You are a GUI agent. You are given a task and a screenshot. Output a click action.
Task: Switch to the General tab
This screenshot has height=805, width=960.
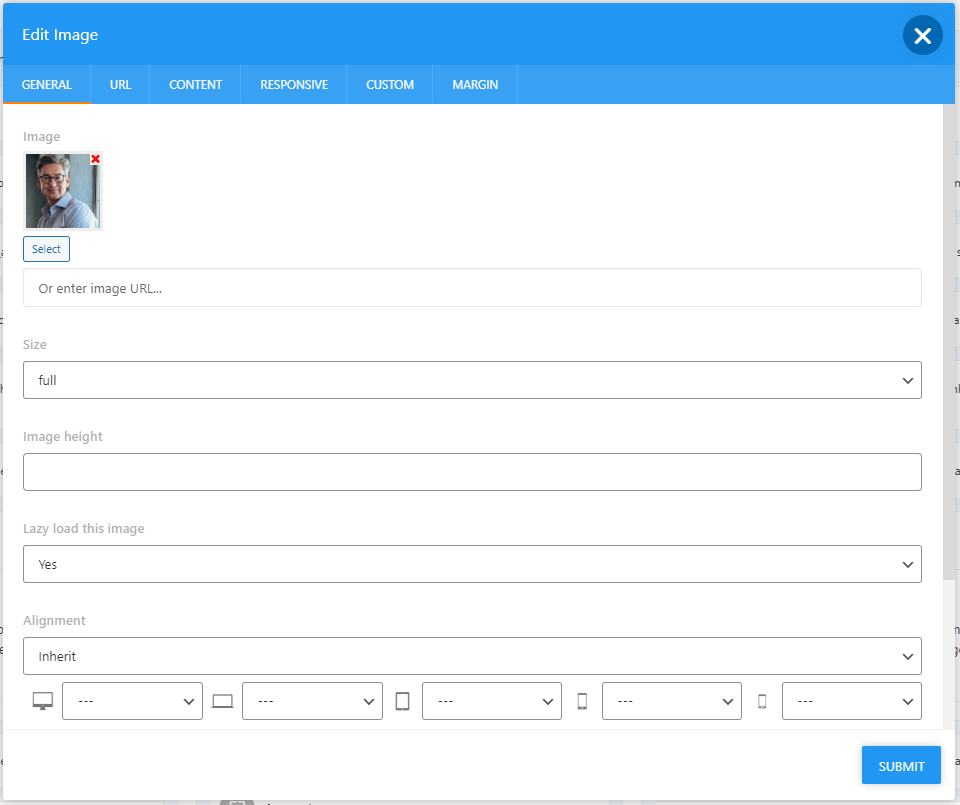pyautogui.click(x=47, y=84)
